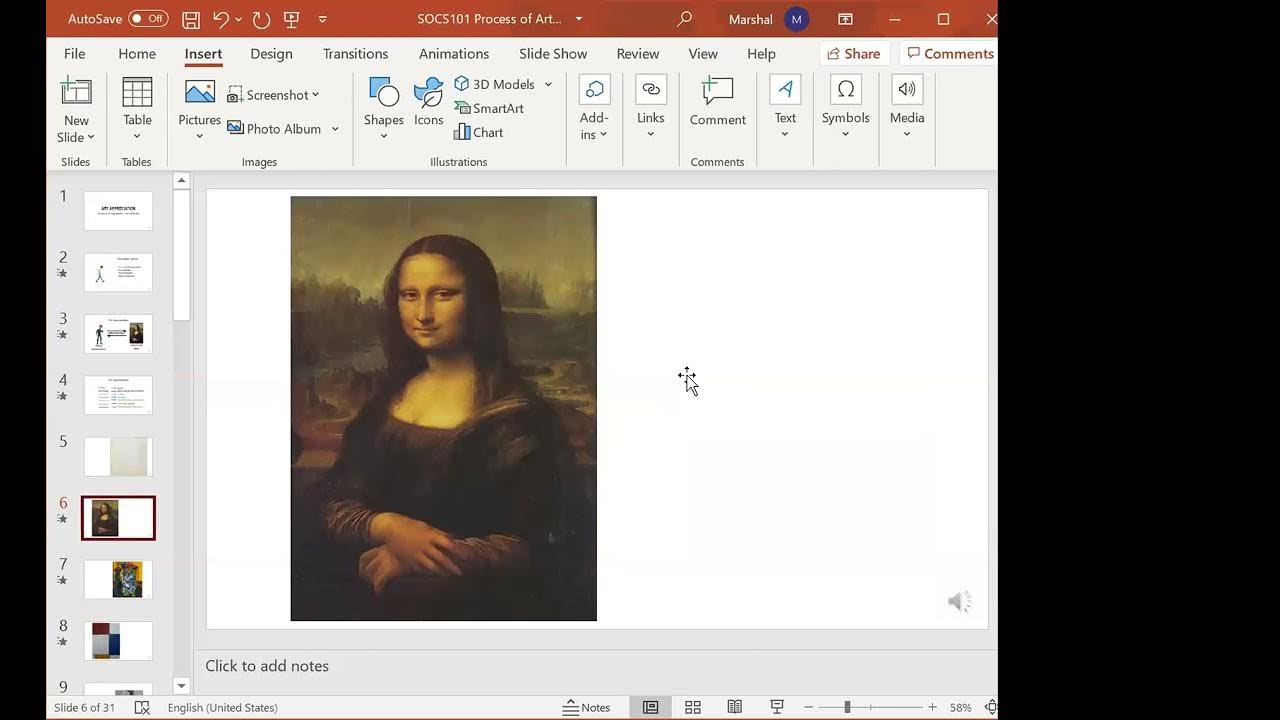Open the Transitions tab
The height and width of the screenshot is (720, 1280).
[355, 54]
